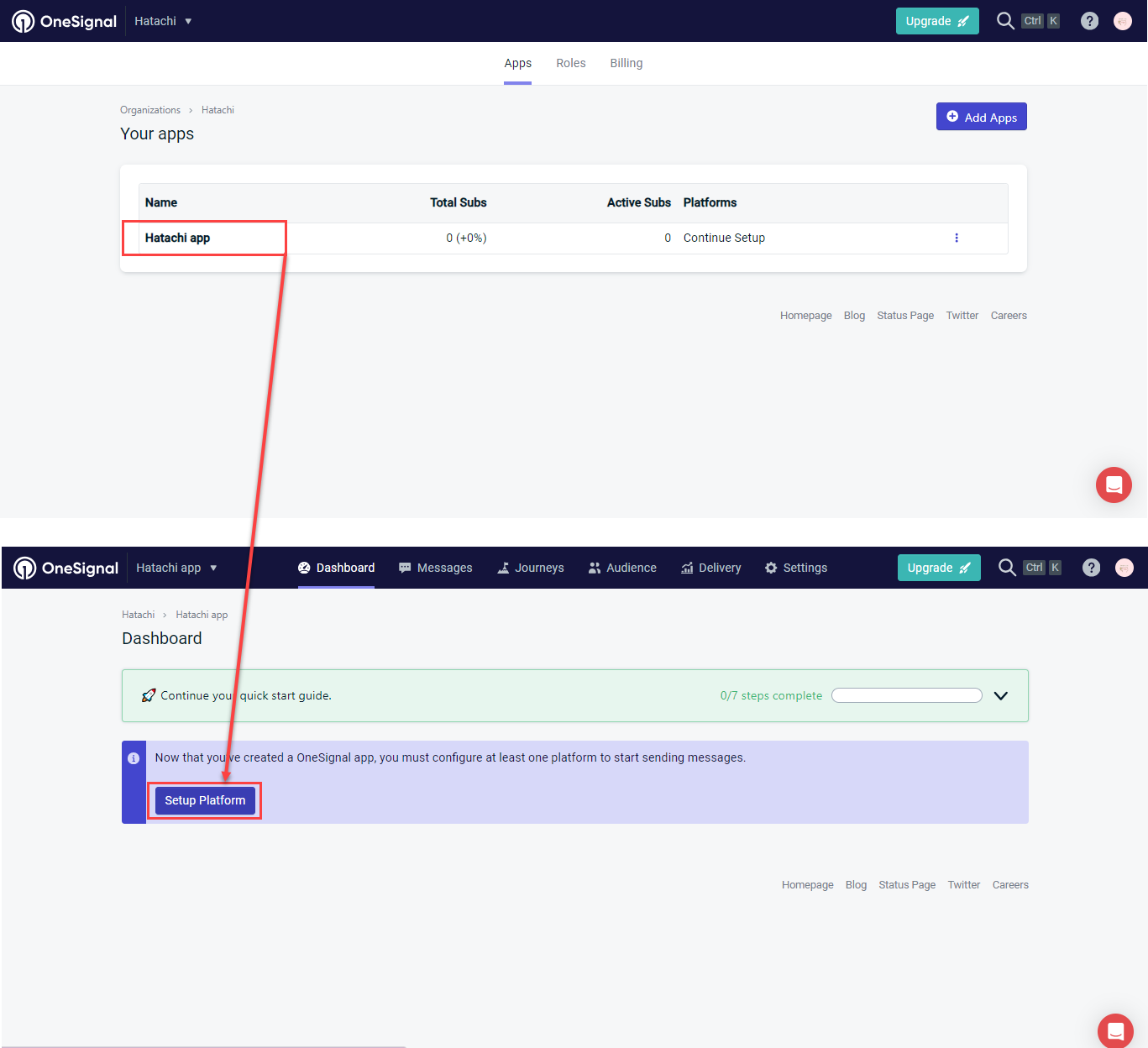Click the Active Subs column header
The height and width of the screenshot is (1048, 1148).
[x=639, y=202]
